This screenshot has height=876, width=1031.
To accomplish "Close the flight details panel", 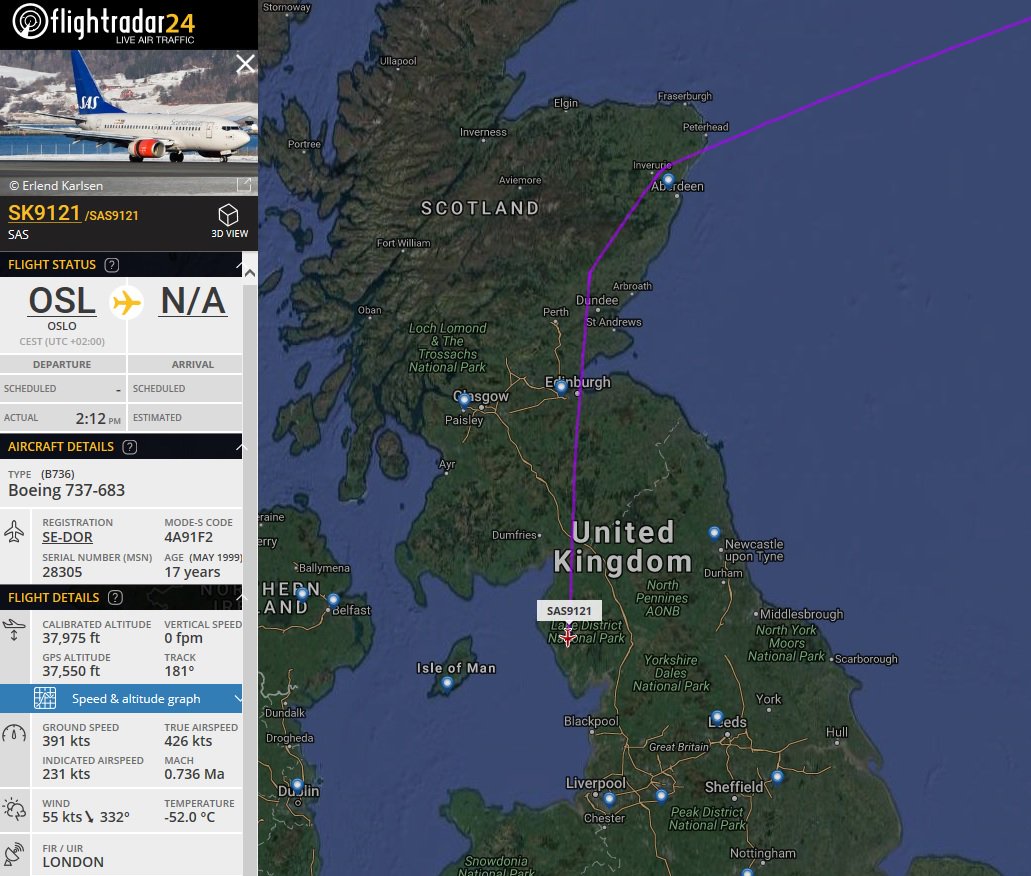I will (245, 64).
